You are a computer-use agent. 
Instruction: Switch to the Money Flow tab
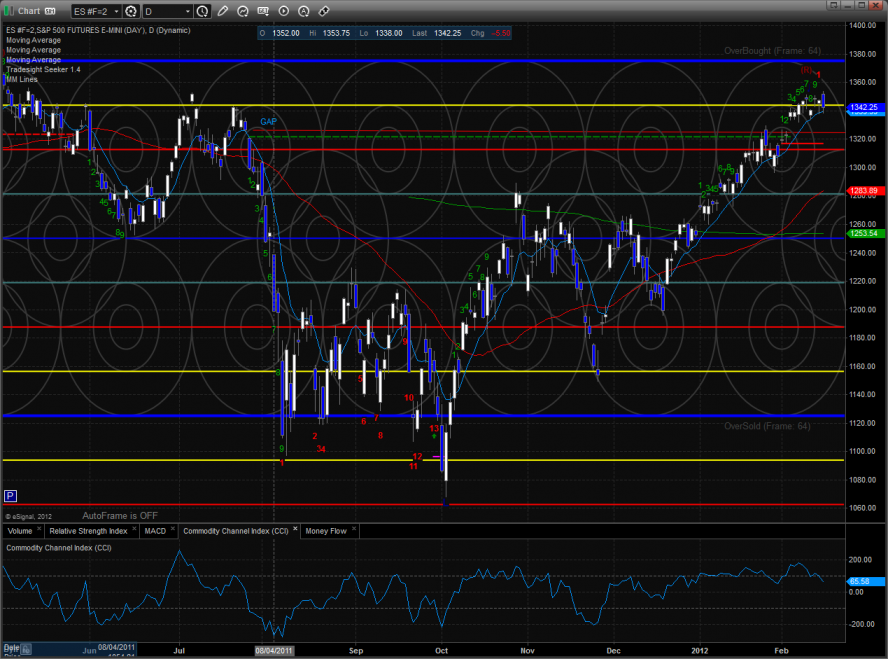(326, 531)
